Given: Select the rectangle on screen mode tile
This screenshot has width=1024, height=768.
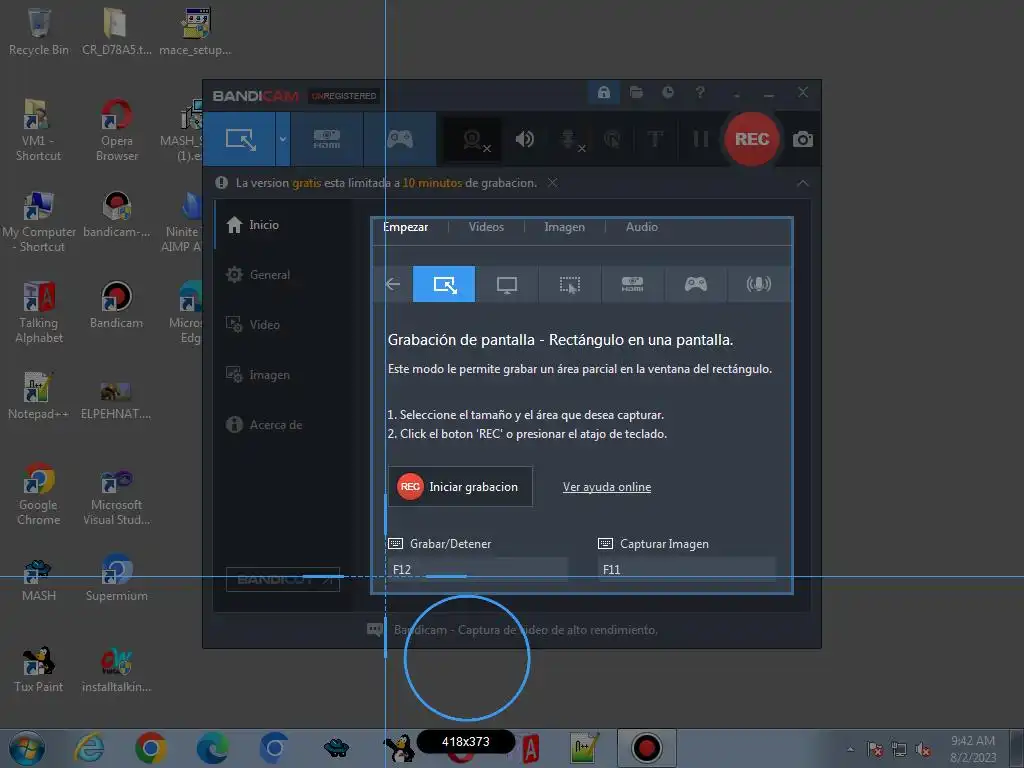Looking at the screenshot, I should 444,284.
